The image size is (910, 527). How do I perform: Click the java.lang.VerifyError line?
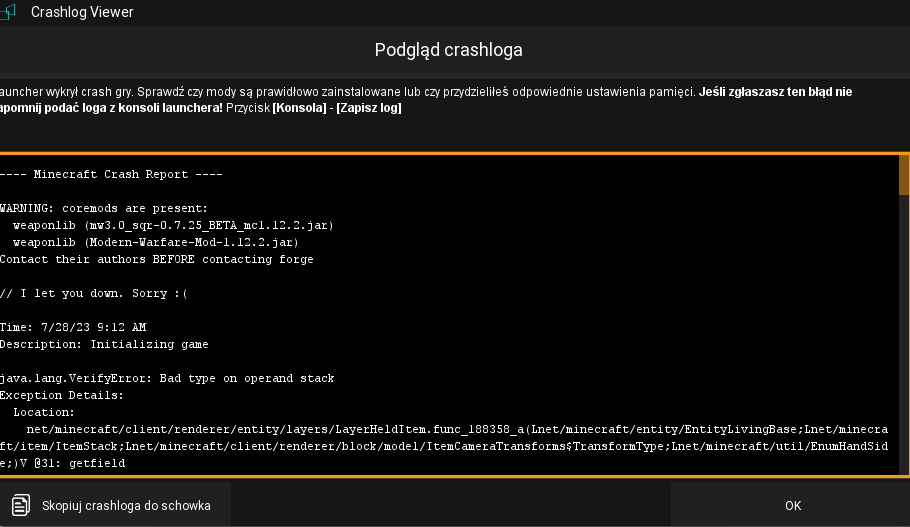167,378
